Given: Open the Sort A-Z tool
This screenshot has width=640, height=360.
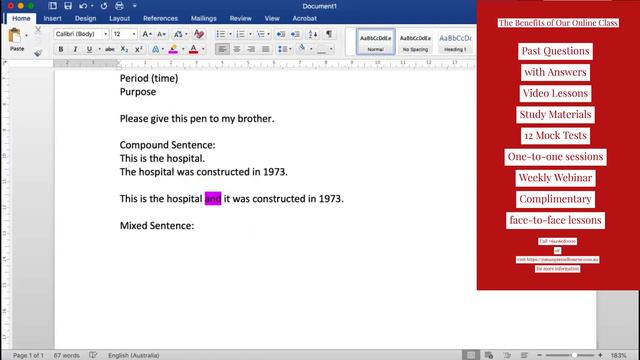Looking at the screenshot, I should [313, 34].
